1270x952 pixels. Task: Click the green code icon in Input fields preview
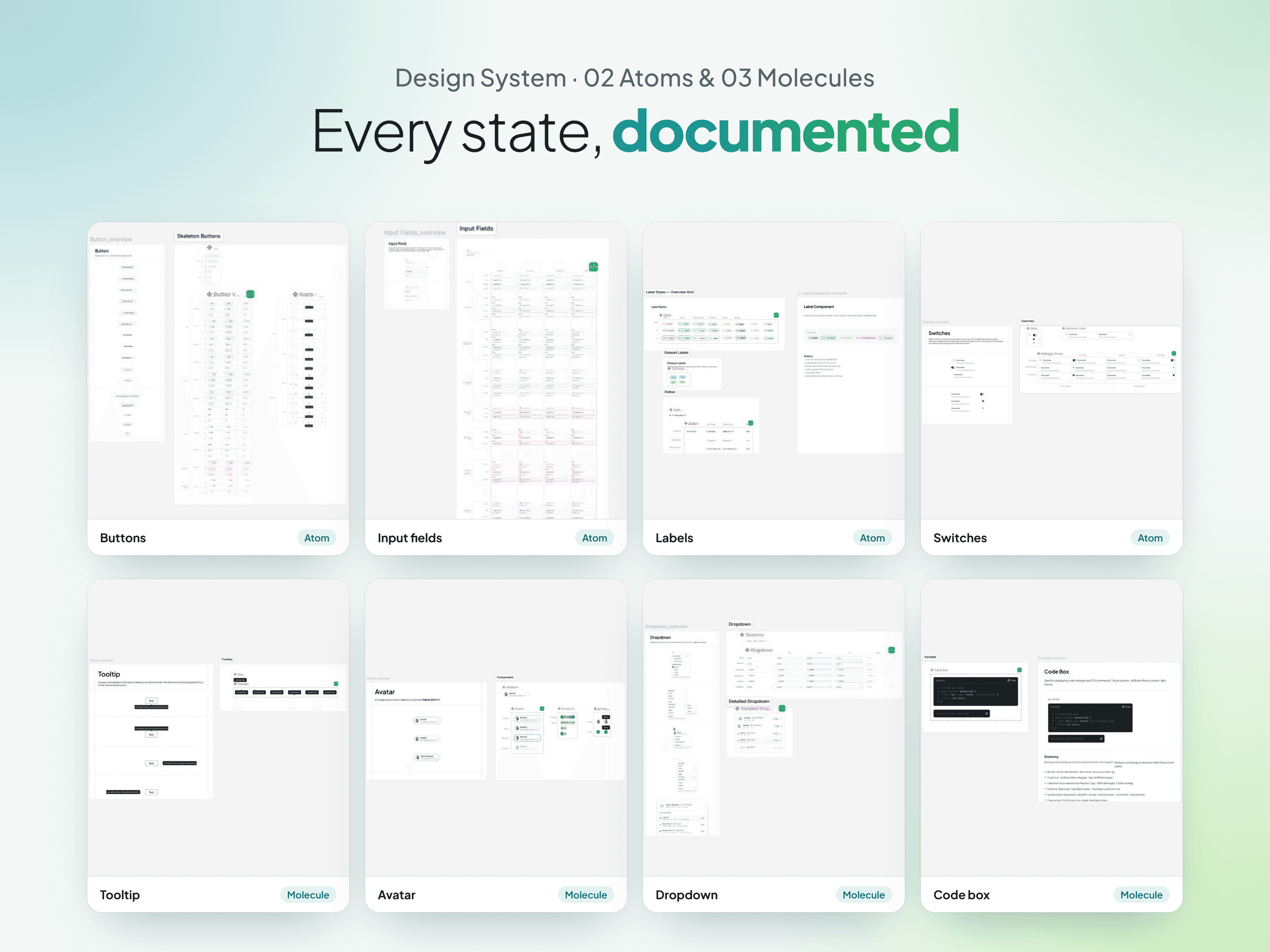click(593, 267)
